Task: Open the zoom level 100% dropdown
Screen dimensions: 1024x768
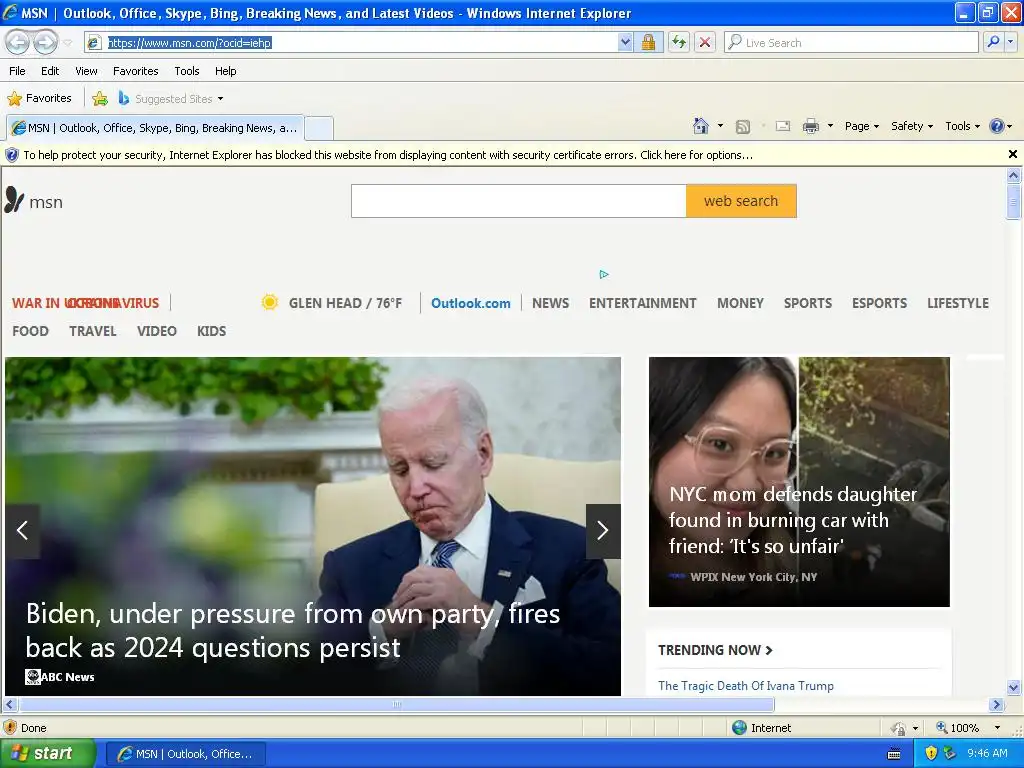Action: (997, 728)
